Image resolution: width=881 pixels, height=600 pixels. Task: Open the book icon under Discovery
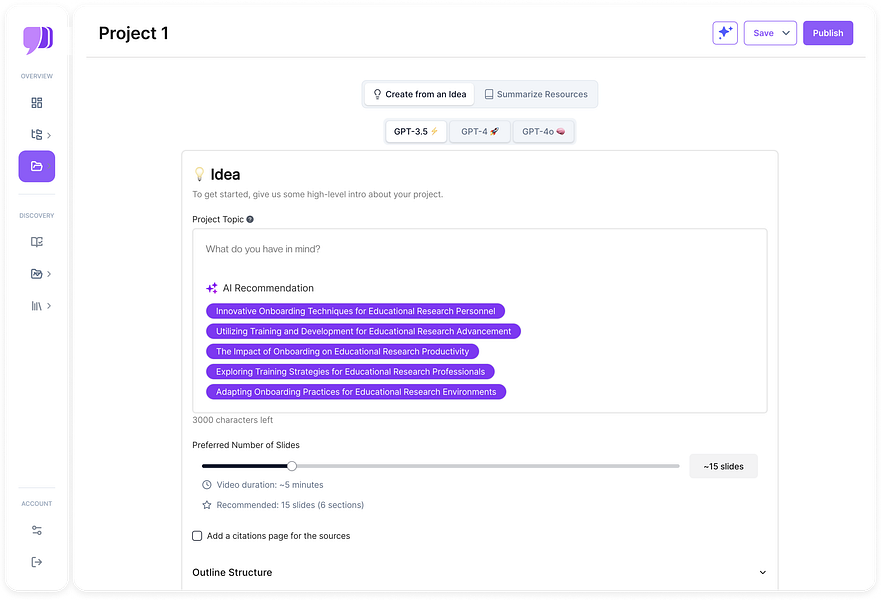pos(37,242)
